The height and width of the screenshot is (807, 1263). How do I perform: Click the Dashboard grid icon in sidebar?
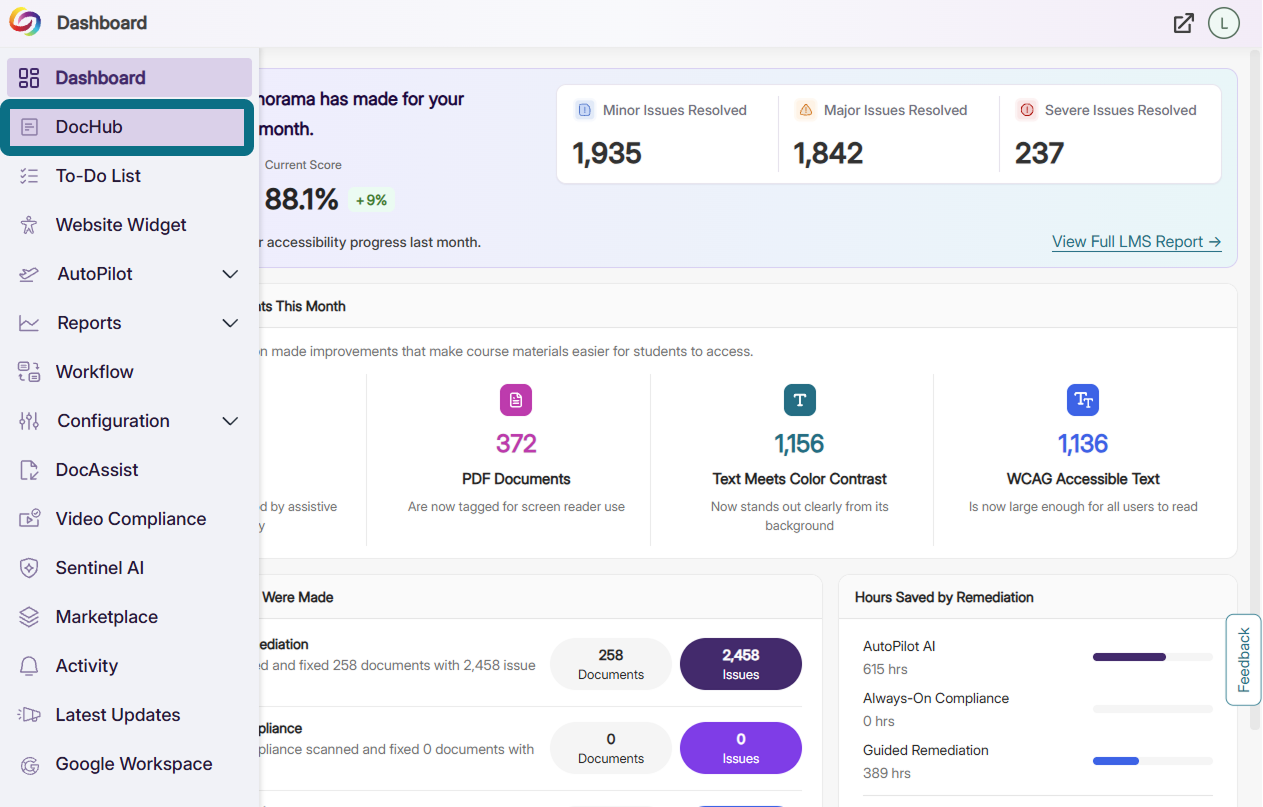click(29, 78)
